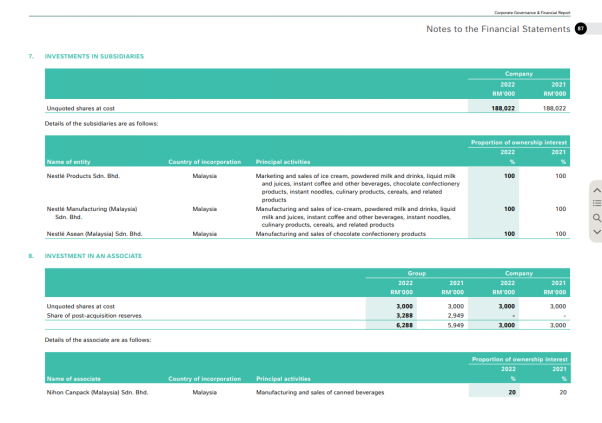Select the 'INVESTMENTS IN SUBSIDIARIES' section heading
Screen dimensions: 602x423
pos(94,56)
